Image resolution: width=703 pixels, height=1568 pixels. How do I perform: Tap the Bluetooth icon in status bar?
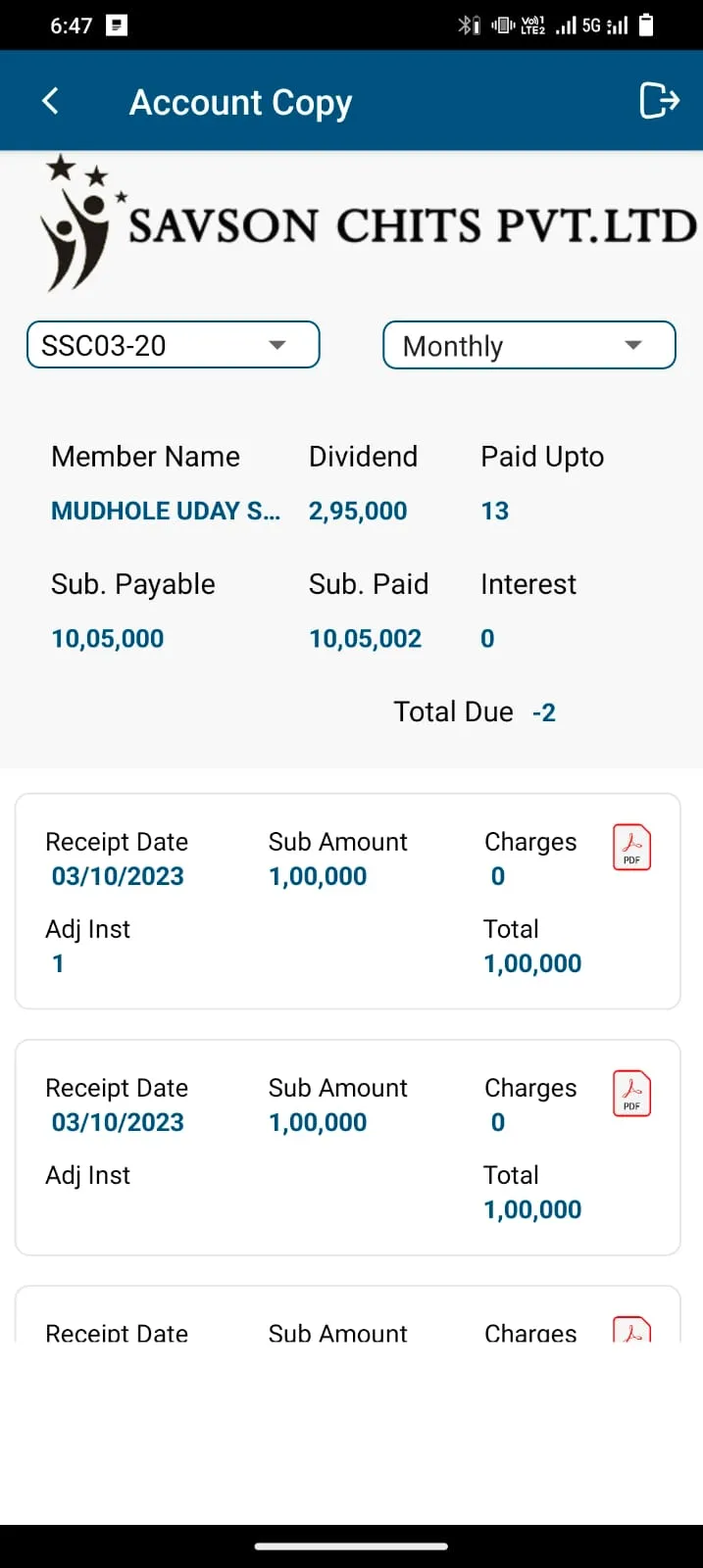click(x=469, y=25)
